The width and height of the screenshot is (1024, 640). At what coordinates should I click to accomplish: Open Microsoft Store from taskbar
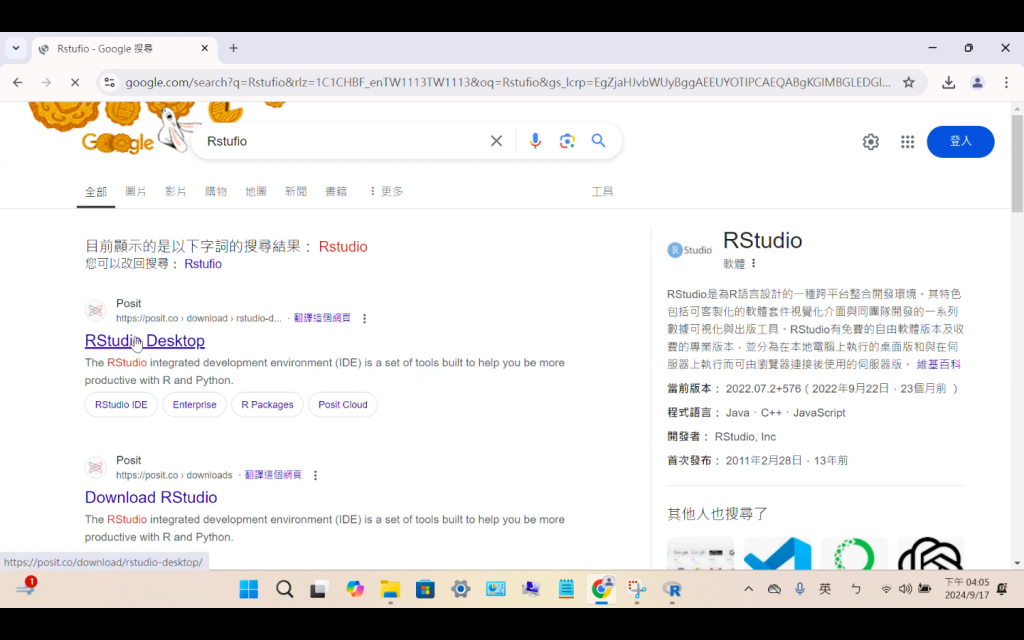tap(425, 589)
